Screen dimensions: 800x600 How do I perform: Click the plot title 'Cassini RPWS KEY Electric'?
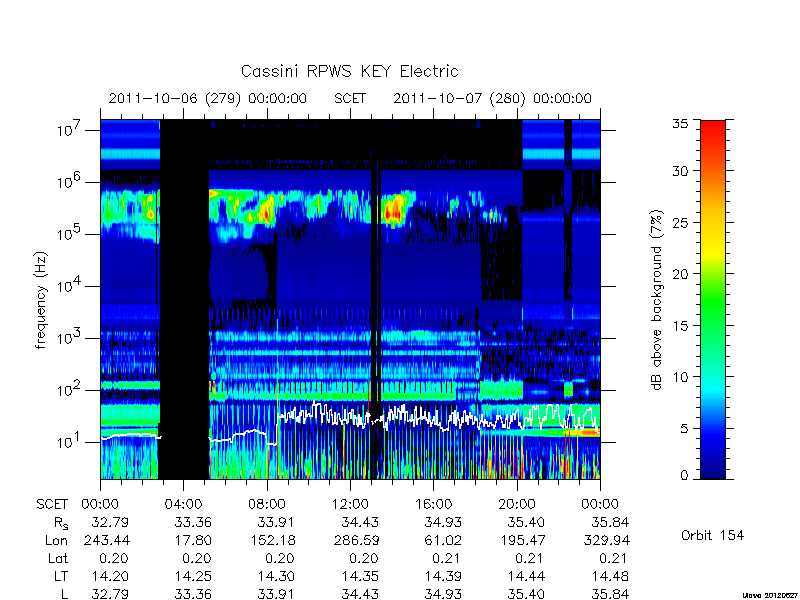[x=349, y=71]
